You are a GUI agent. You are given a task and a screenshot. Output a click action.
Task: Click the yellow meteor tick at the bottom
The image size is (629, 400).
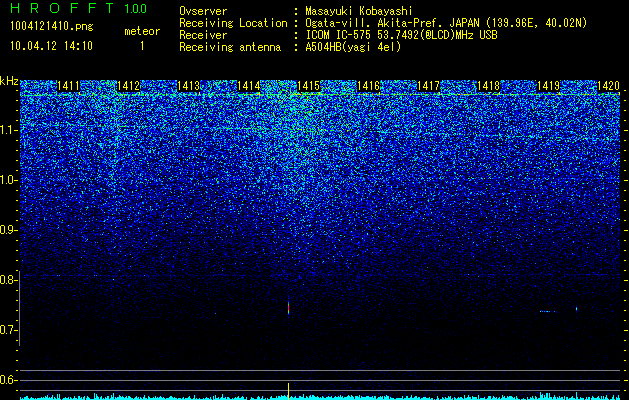(288, 390)
